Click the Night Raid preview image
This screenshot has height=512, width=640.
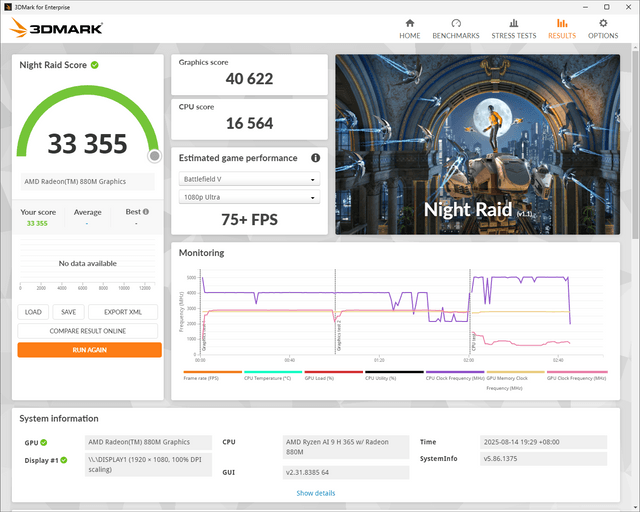coord(478,145)
